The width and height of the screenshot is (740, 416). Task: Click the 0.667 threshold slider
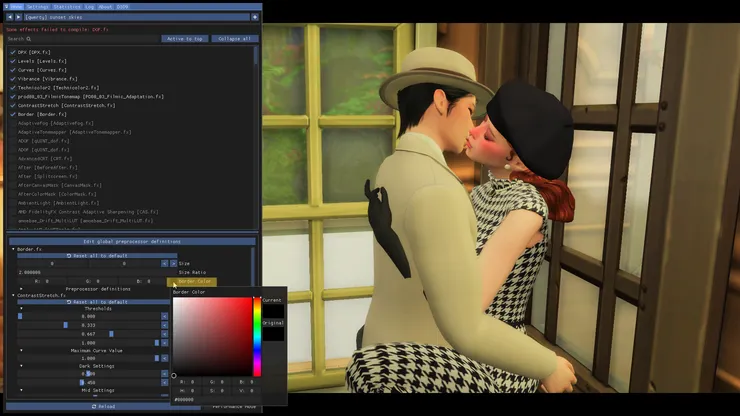point(89,334)
